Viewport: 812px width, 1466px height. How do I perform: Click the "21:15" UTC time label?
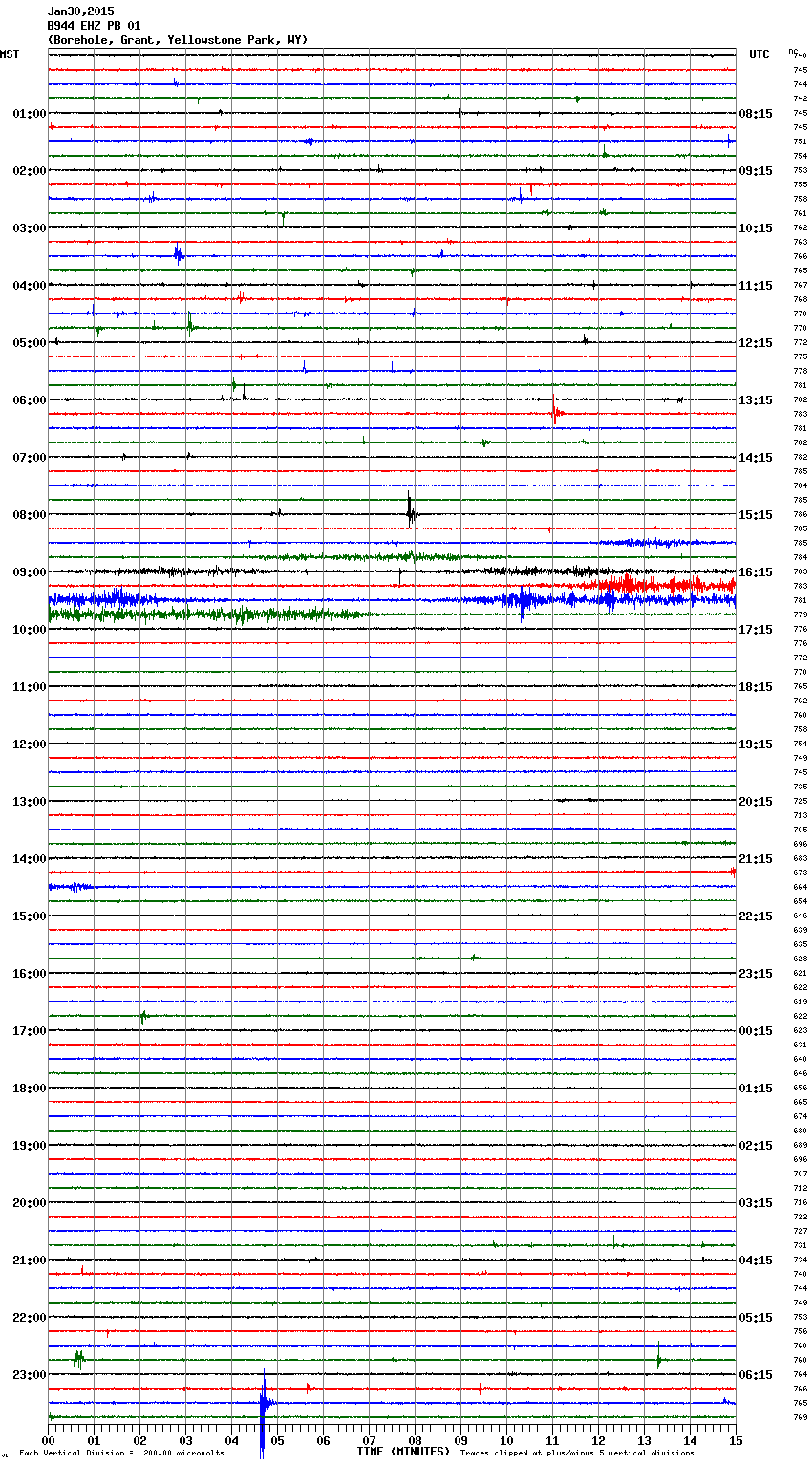pos(756,859)
